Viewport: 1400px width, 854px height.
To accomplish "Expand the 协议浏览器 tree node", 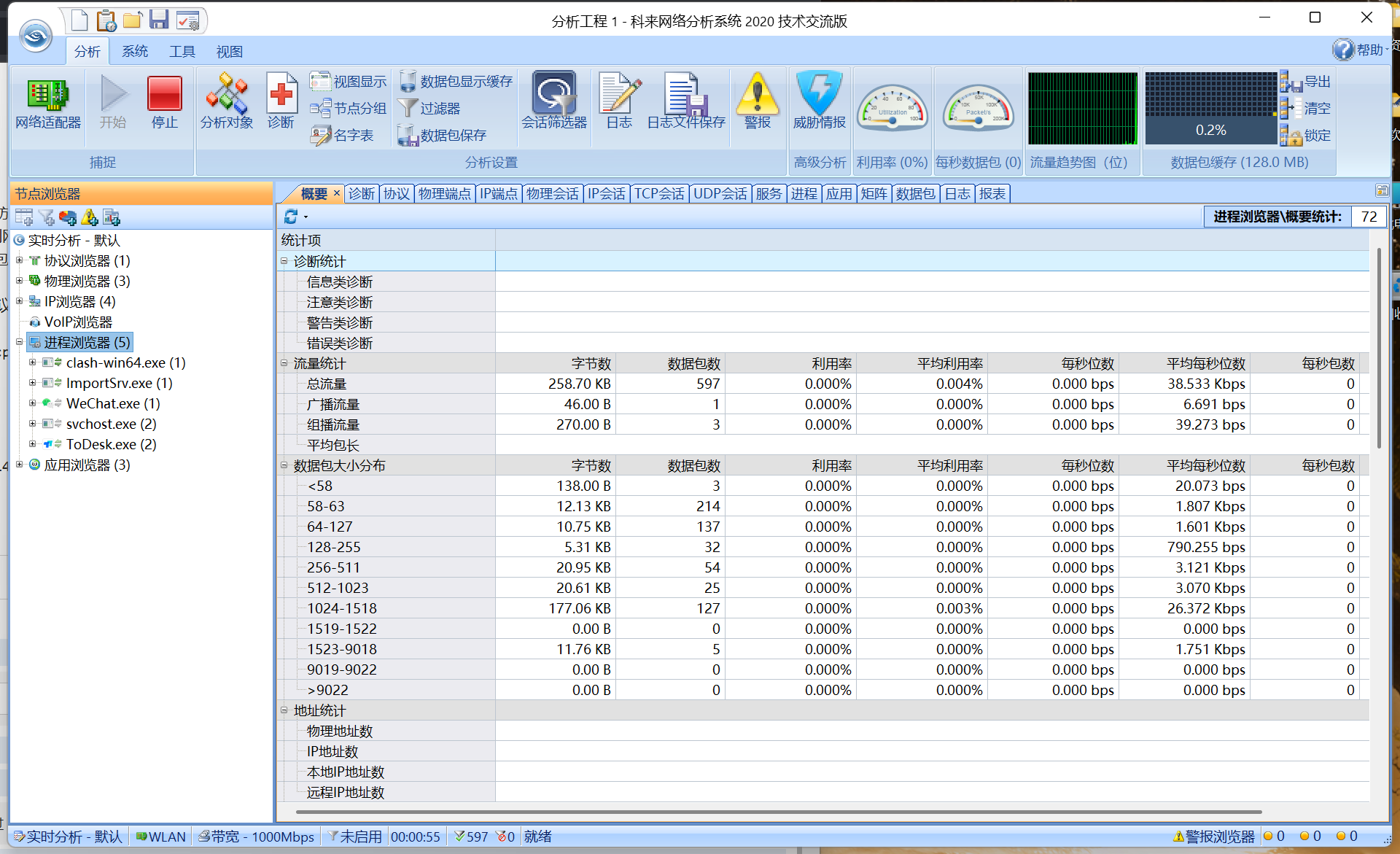I will (20, 260).
